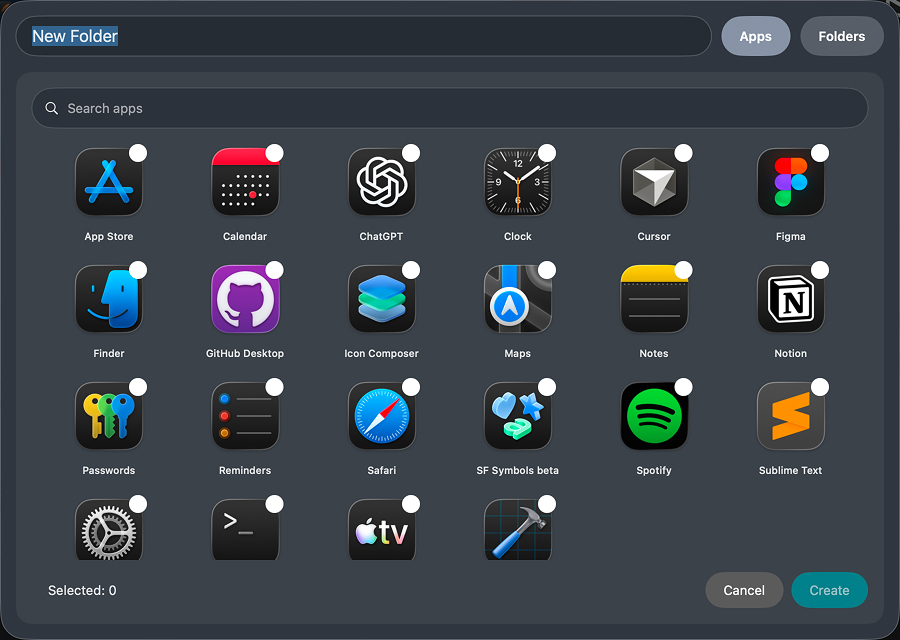Toggle the selection circle on Calendar
Image resolution: width=900 pixels, height=640 pixels.
(x=275, y=153)
